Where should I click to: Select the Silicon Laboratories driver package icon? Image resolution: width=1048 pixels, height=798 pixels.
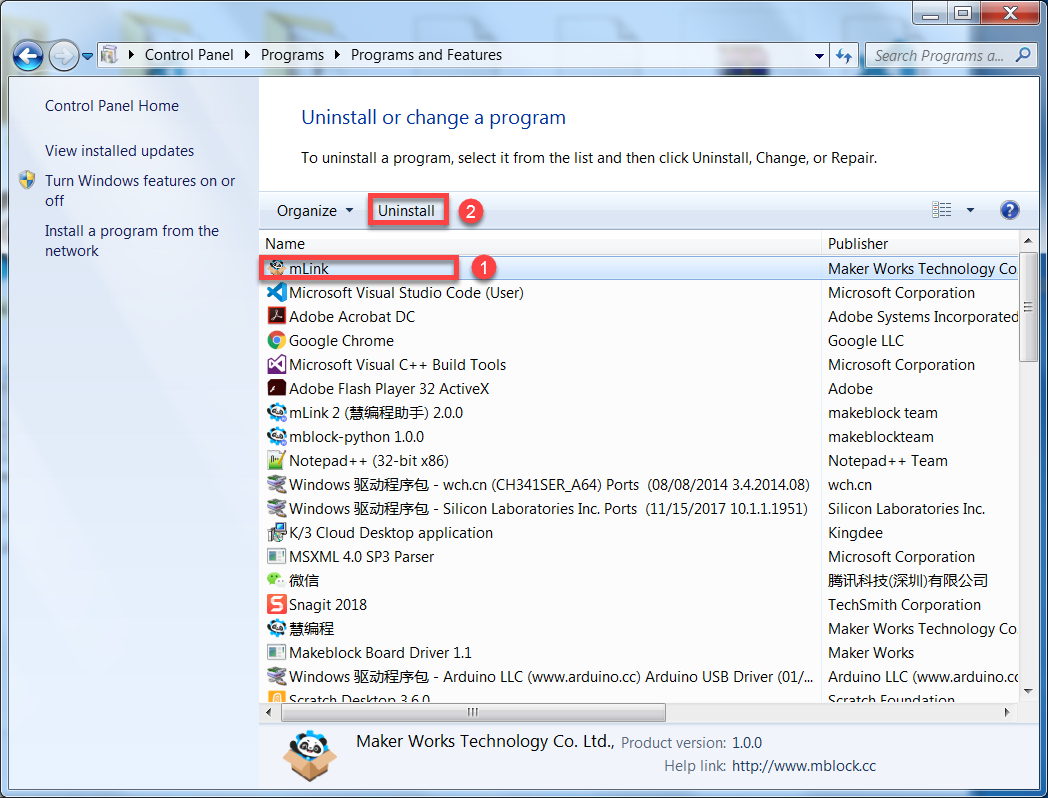pos(276,509)
